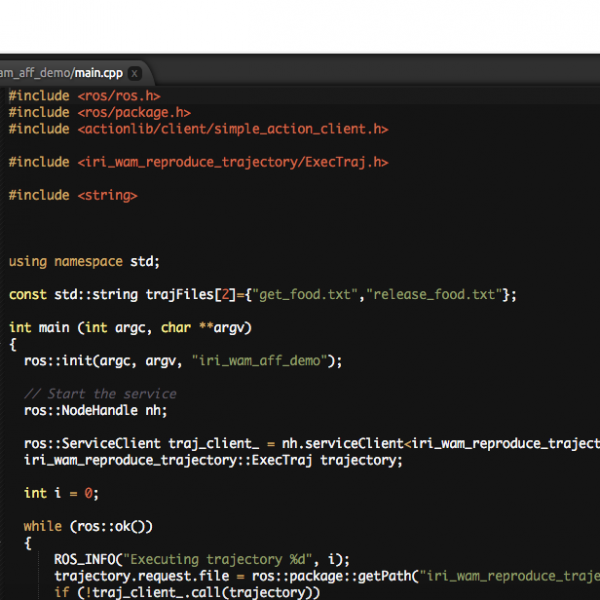Image resolution: width=600 pixels, height=600 pixels.
Task: Click the 'while (ros::ok())' line
Action: [x=88, y=527]
